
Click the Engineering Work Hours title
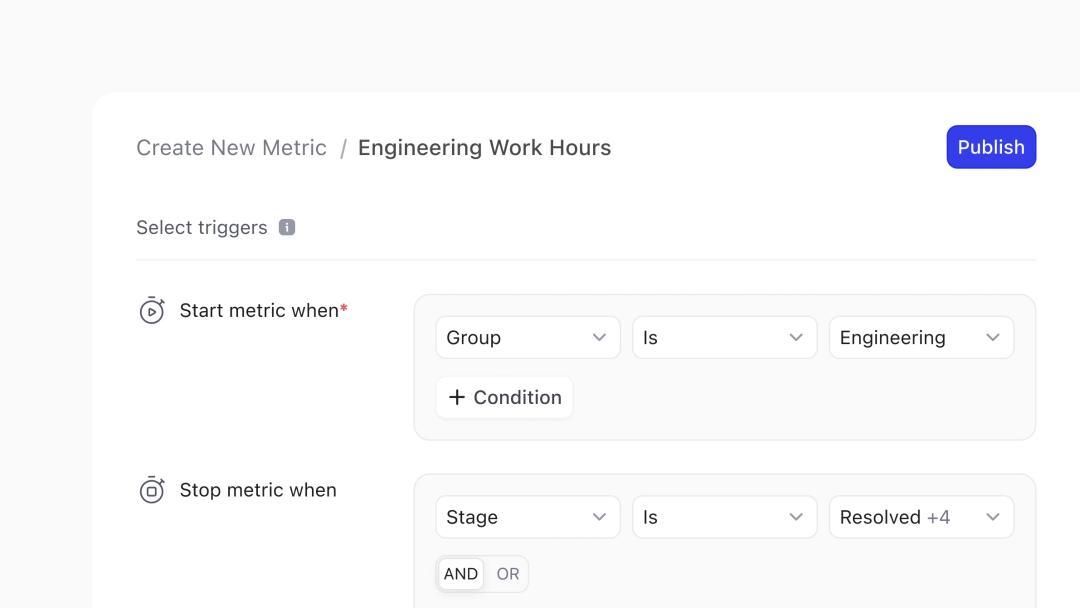tap(484, 147)
